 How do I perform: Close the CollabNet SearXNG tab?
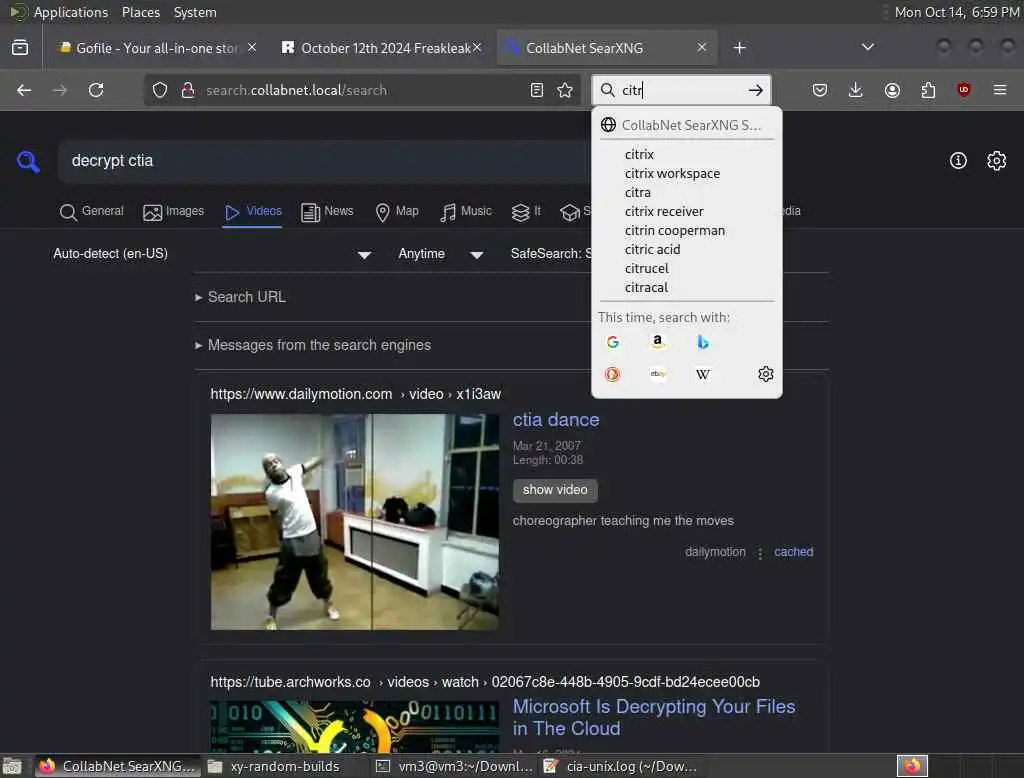701,48
